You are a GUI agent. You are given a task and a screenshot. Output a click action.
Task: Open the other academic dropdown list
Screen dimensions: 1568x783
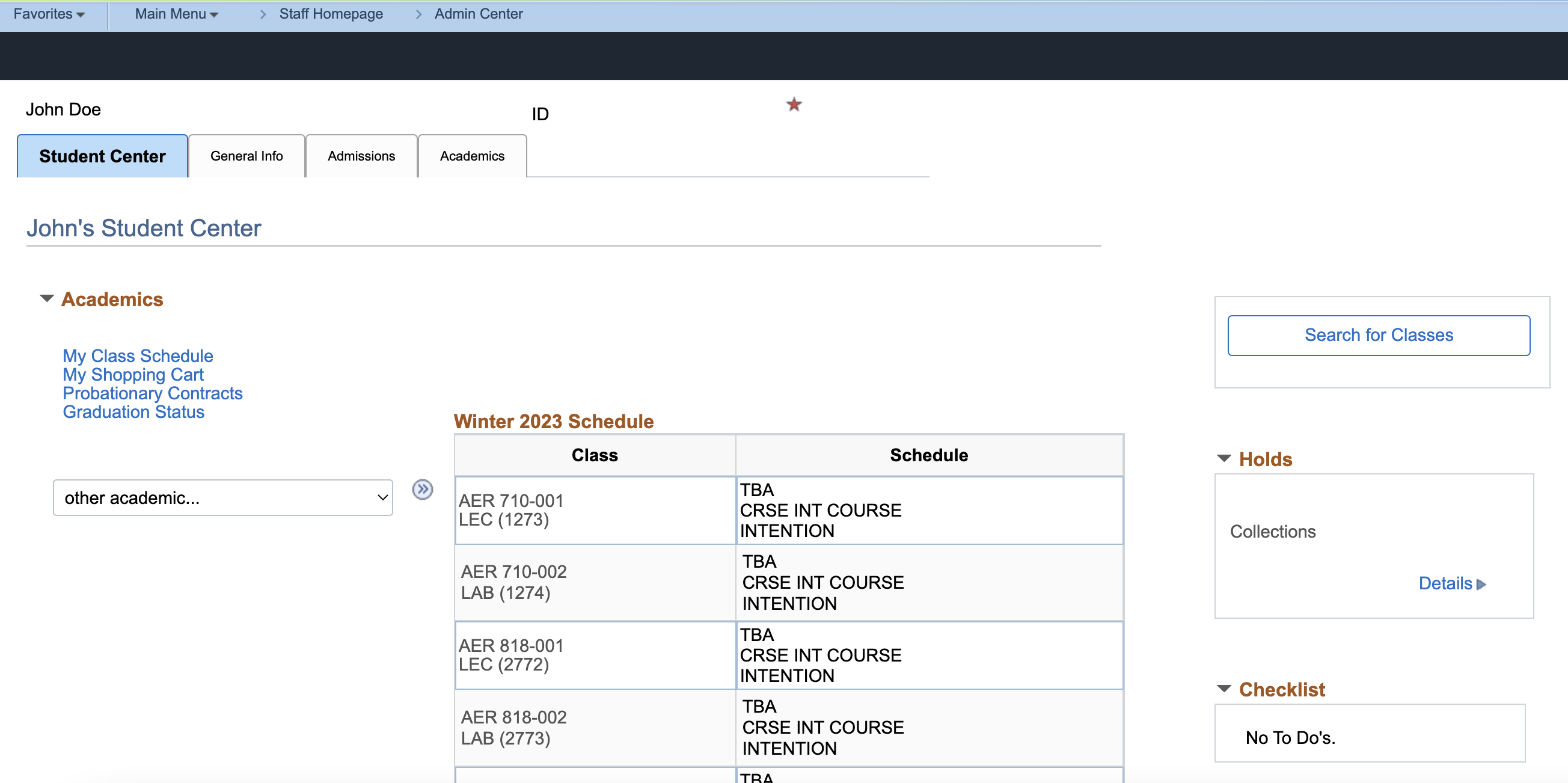(x=223, y=497)
